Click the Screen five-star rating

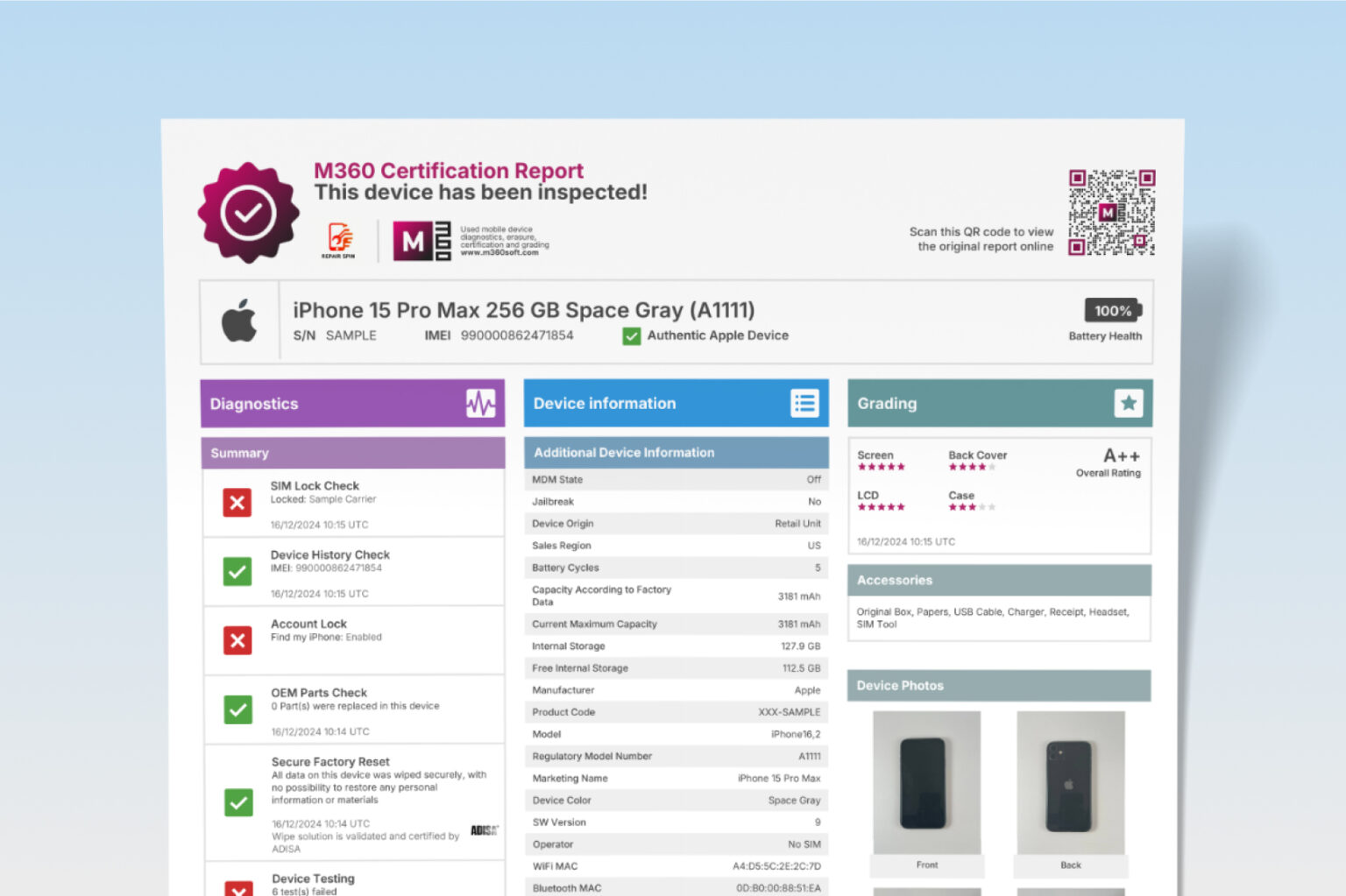[x=881, y=467]
